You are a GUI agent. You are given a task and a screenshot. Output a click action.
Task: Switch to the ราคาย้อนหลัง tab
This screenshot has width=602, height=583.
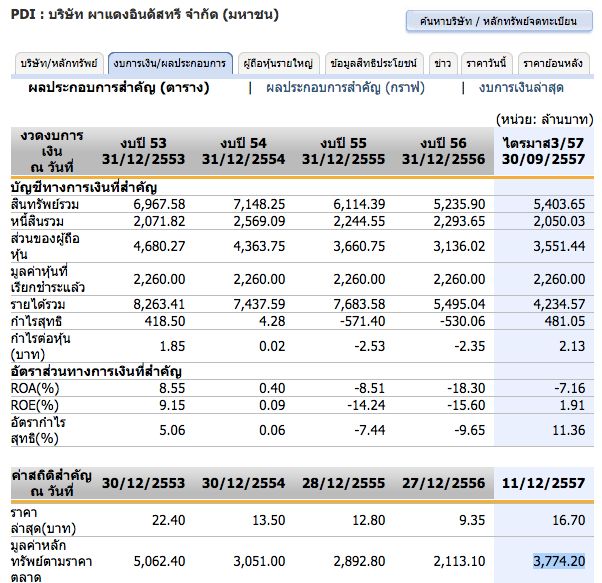[553, 63]
